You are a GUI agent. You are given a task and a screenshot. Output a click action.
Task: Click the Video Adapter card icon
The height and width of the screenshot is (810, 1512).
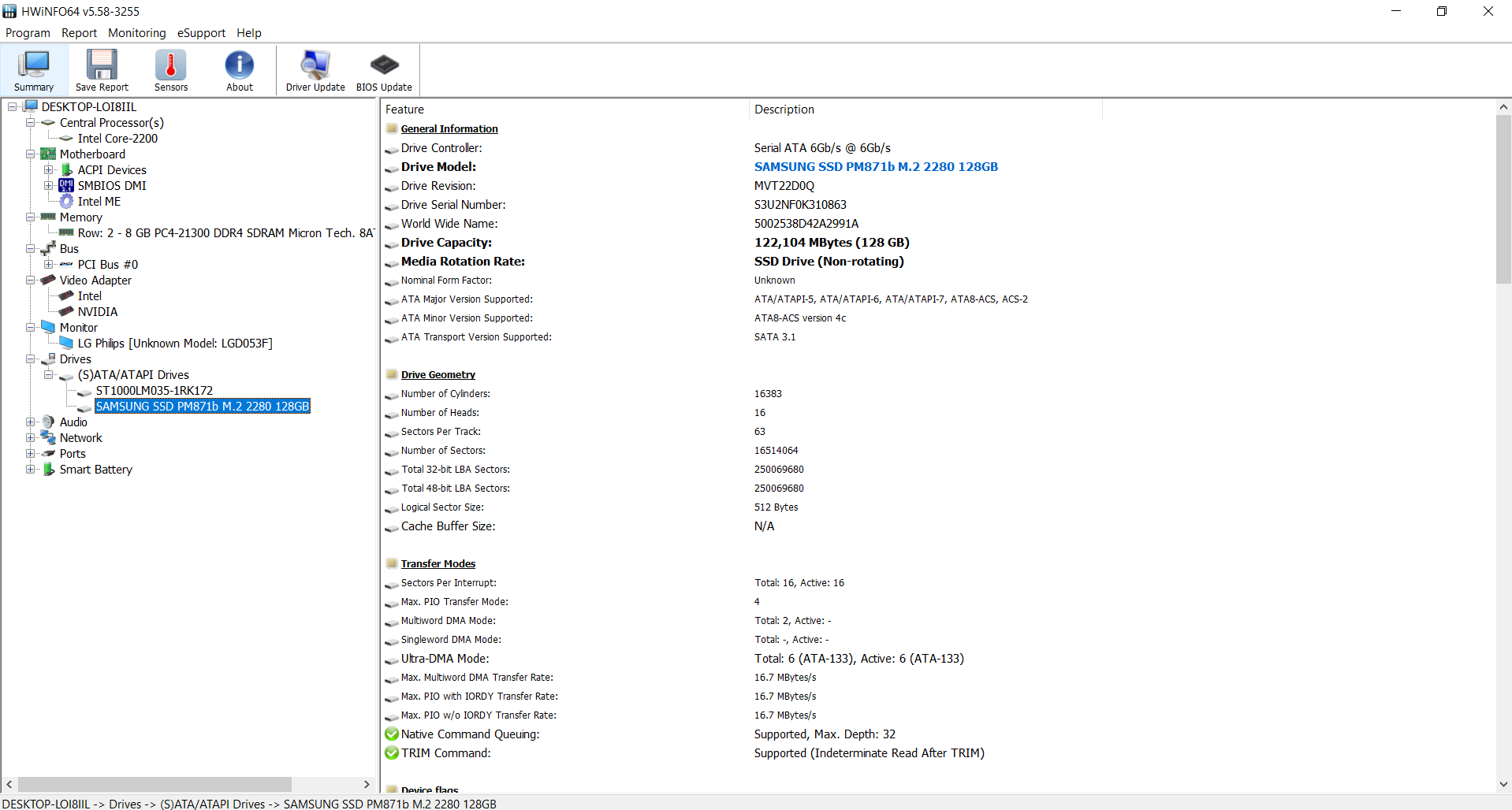(x=48, y=280)
